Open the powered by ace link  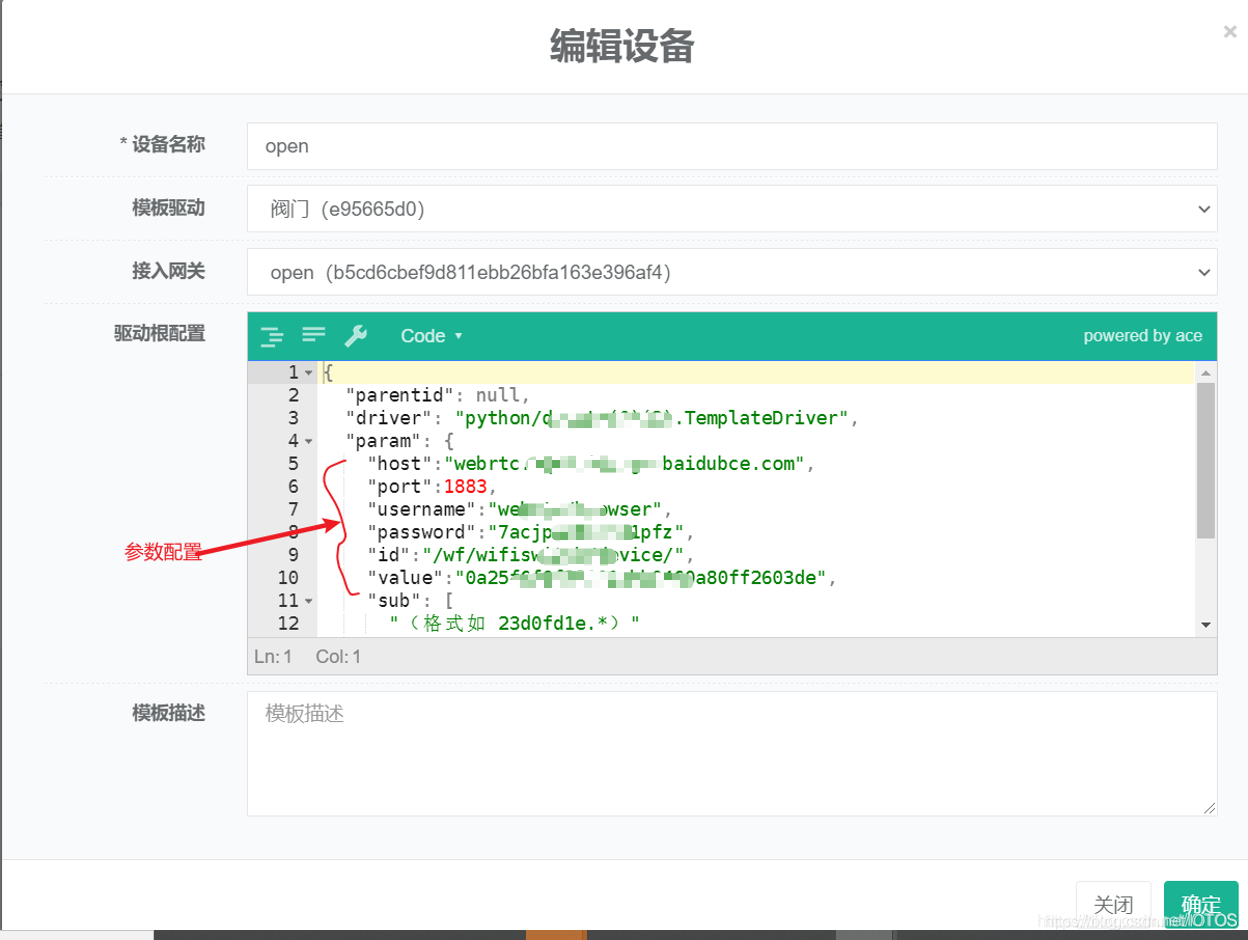tap(1142, 336)
